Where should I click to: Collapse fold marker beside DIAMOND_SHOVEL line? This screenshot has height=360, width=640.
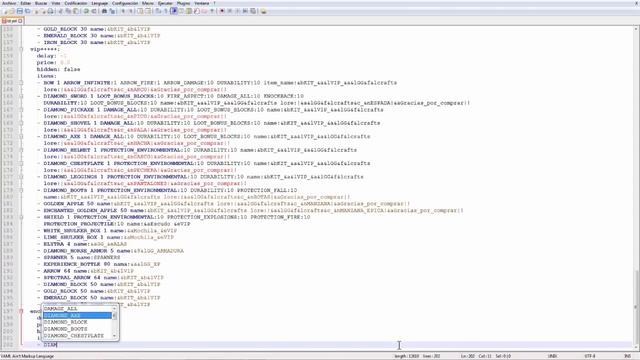[x=21, y=123]
